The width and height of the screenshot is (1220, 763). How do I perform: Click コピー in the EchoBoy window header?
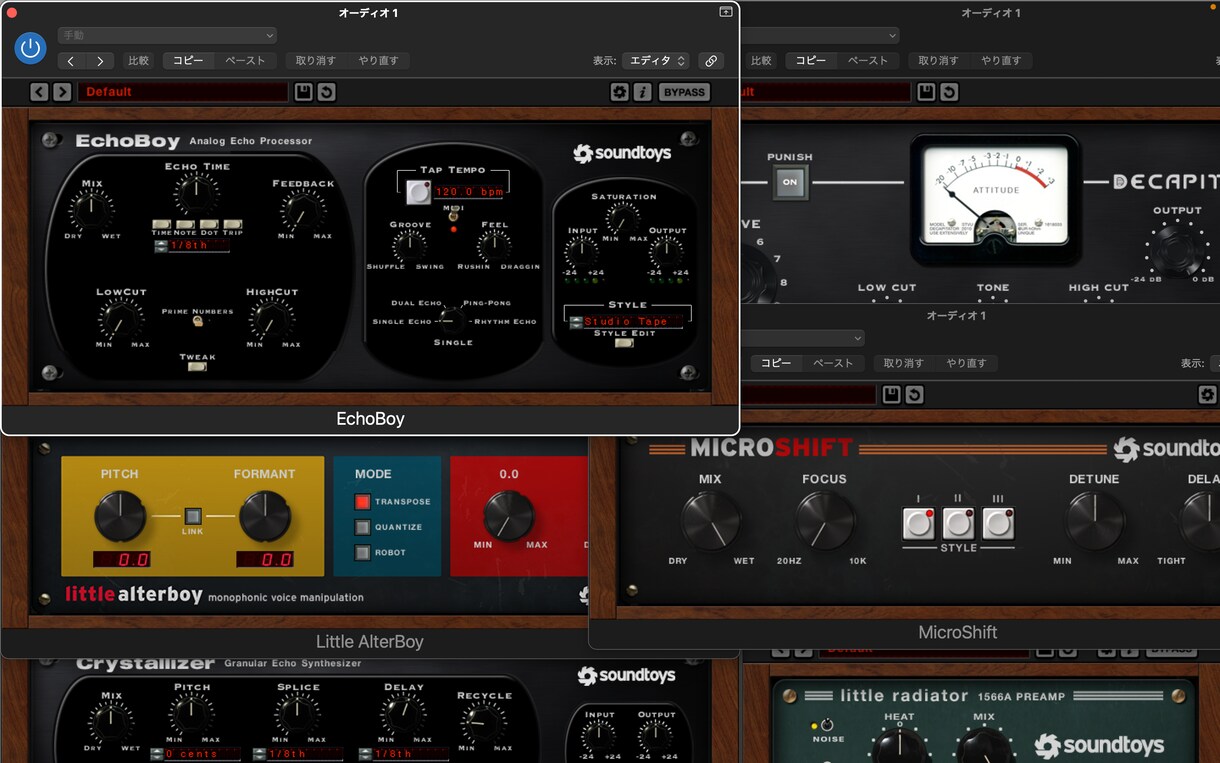[188, 61]
